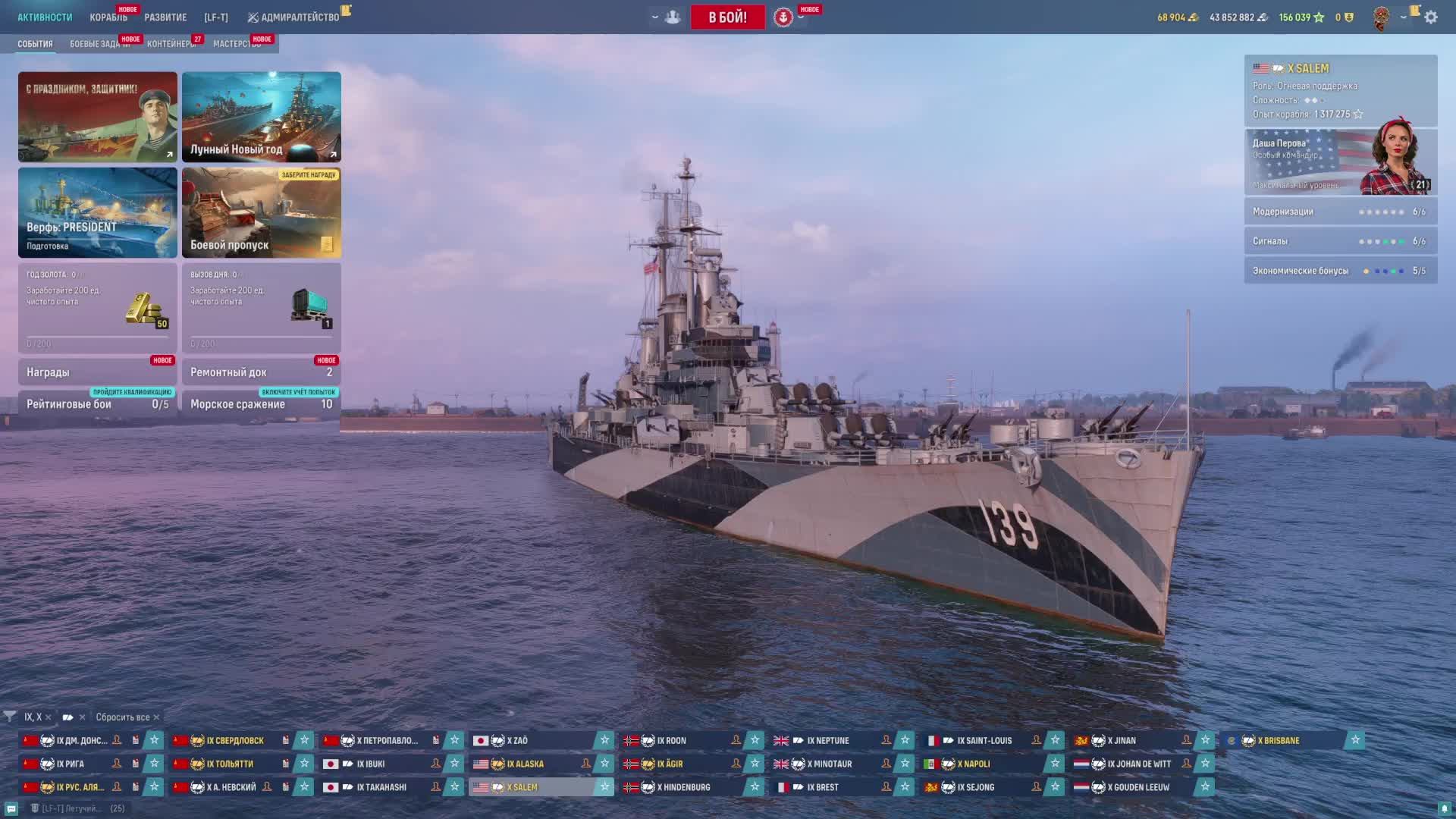Viewport: 1456px width, 819px height.
Task: Open the Лунный Новый год event thumbnail
Action: 261,117
